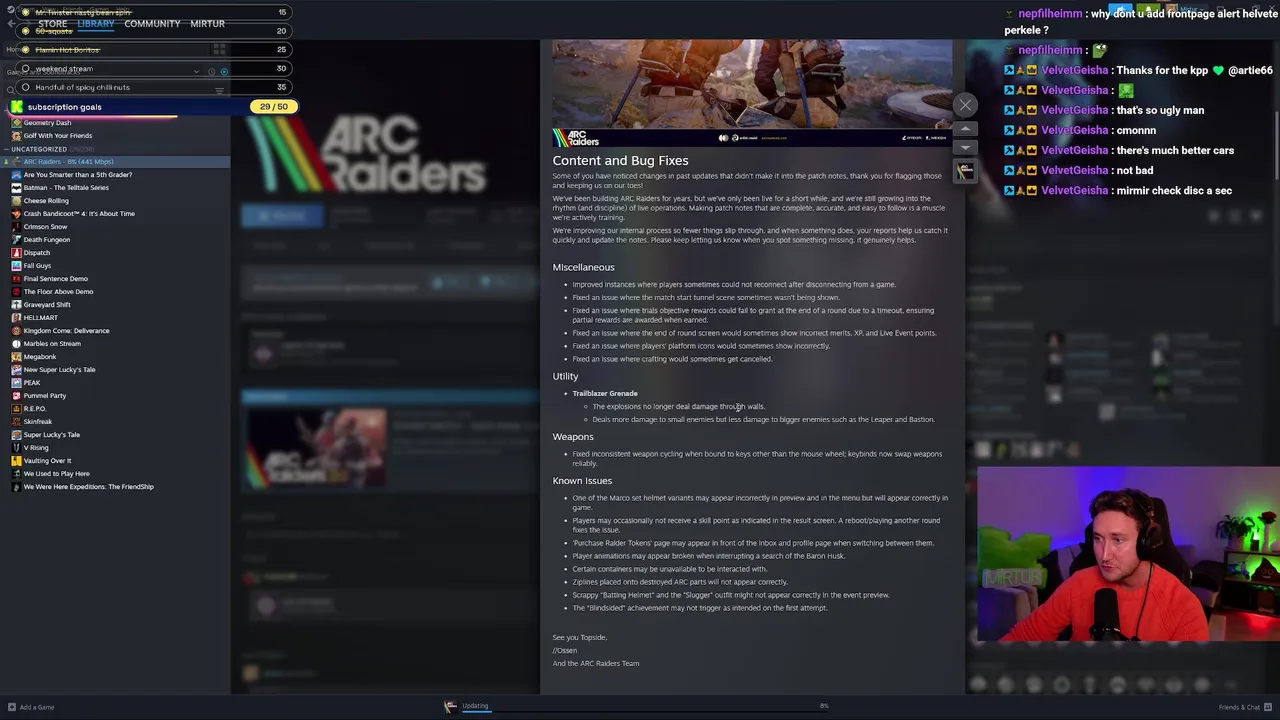The width and height of the screenshot is (1280, 720).
Task: Open the Updating download status
Action: point(475,706)
